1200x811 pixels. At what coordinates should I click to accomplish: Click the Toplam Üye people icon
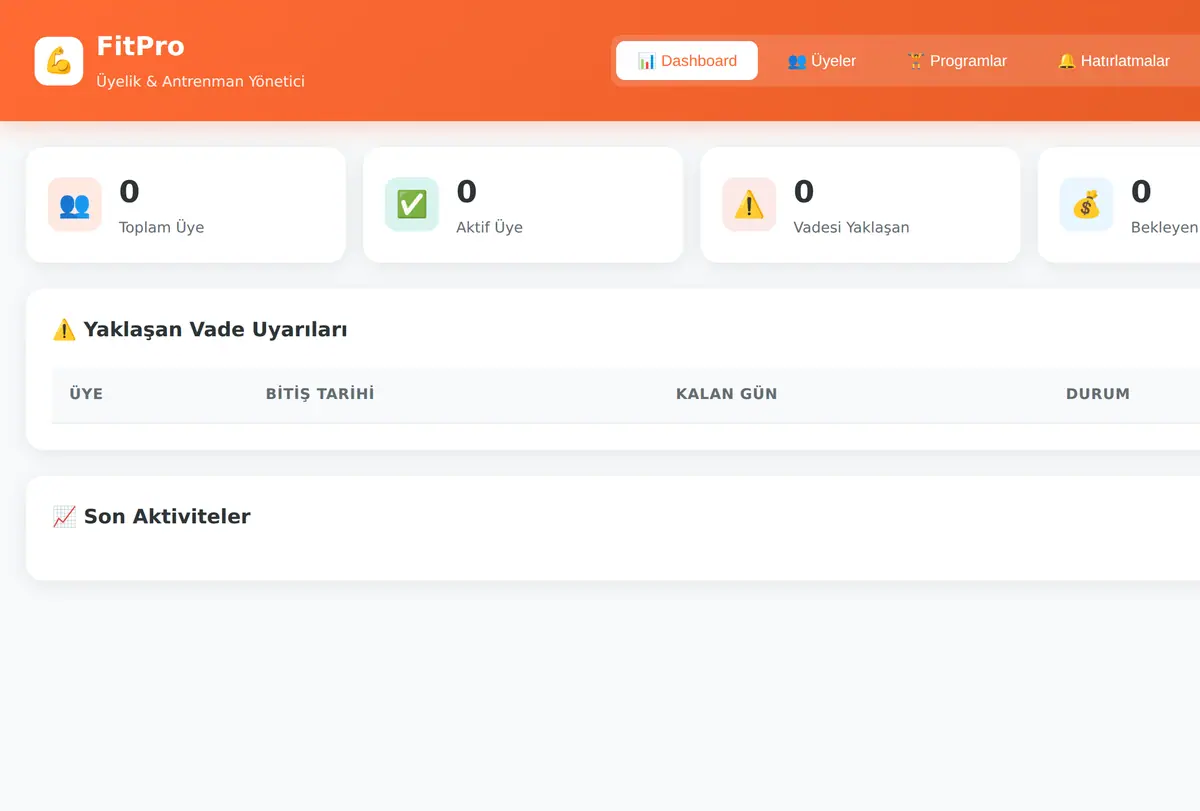coord(75,205)
